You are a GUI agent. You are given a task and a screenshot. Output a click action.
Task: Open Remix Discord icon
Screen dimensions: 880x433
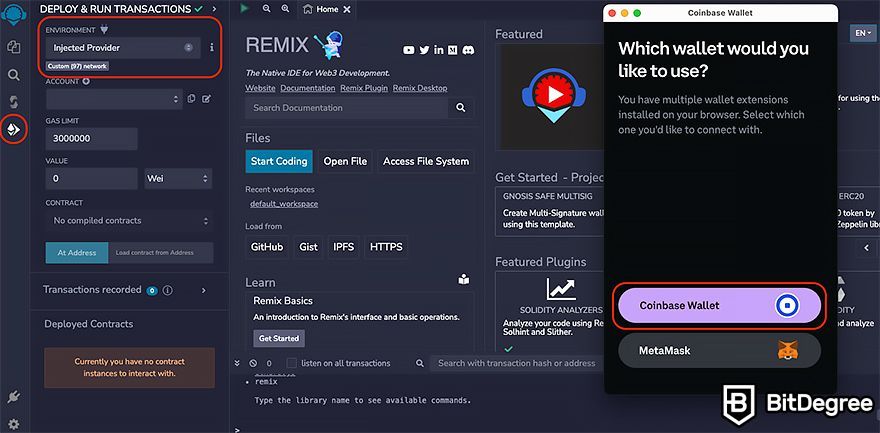468,50
